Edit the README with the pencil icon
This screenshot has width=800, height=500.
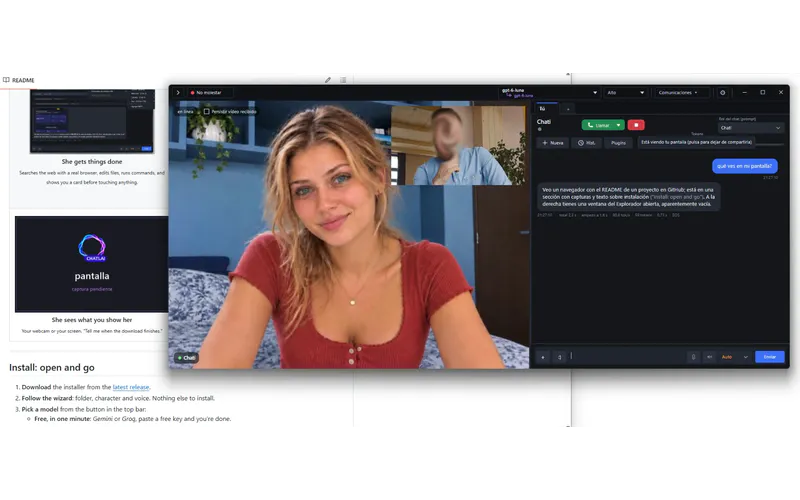pyautogui.click(x=328, y=80)
